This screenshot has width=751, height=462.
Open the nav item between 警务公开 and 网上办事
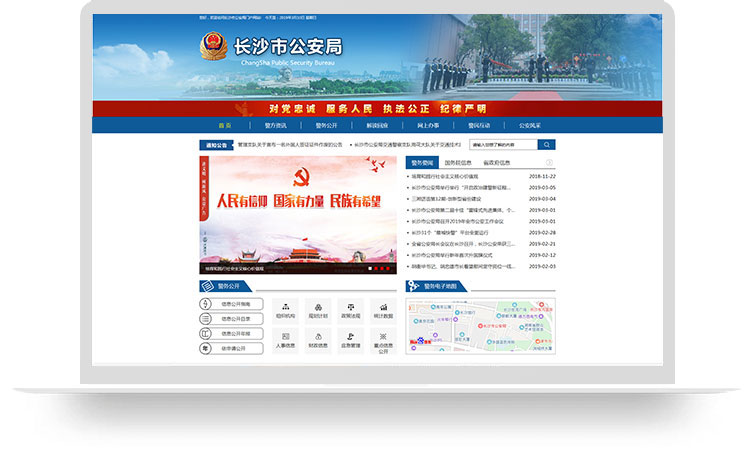click(x=377, y=125)
